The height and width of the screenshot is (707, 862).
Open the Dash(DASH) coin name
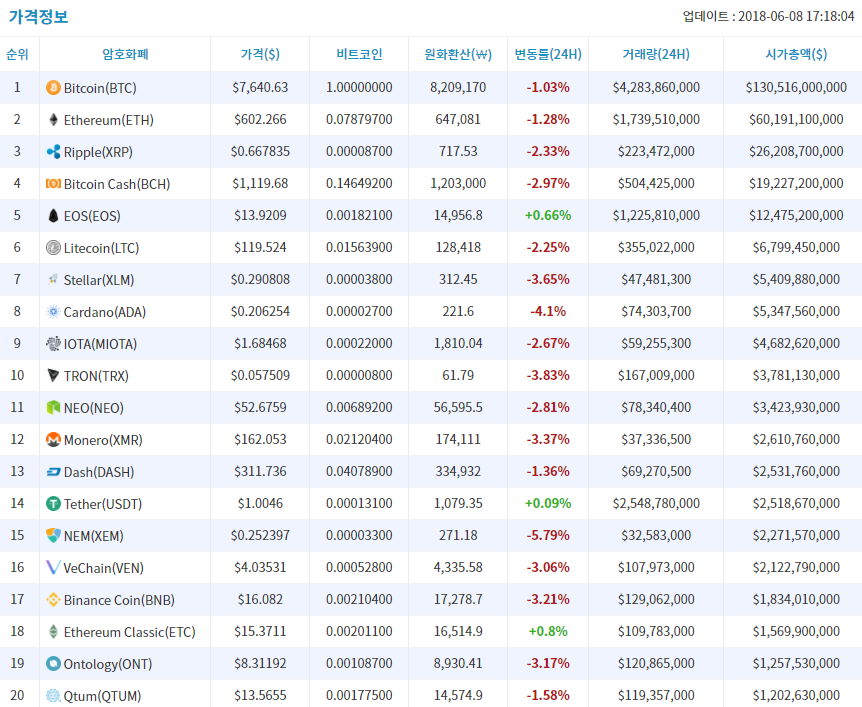coord(99,472)
